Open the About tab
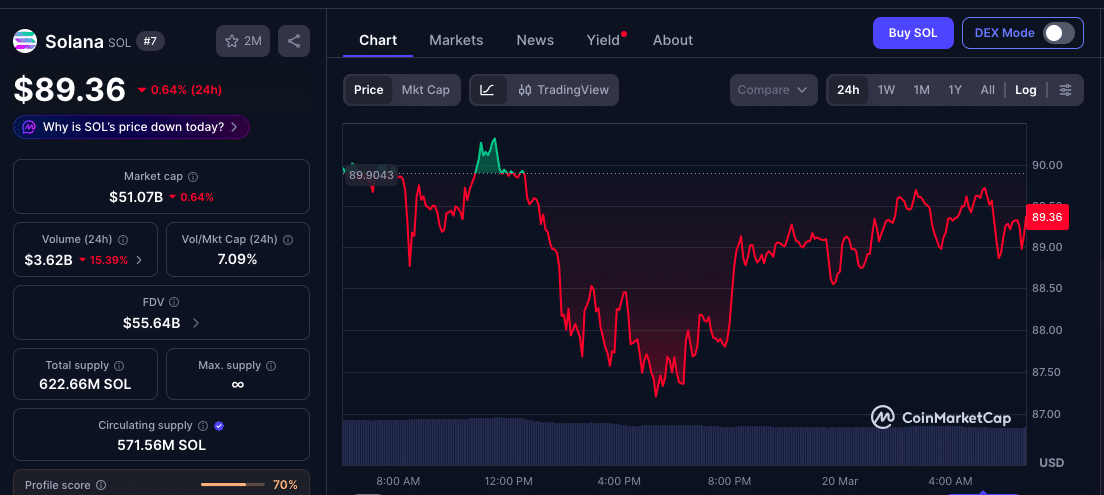 click(672, 40)
